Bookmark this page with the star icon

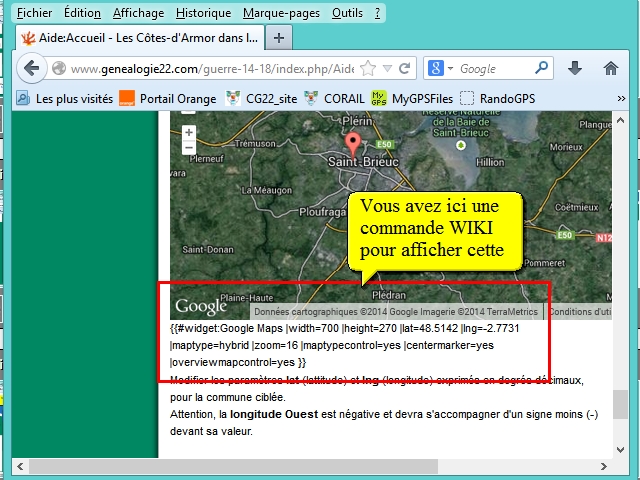(368, 68)
